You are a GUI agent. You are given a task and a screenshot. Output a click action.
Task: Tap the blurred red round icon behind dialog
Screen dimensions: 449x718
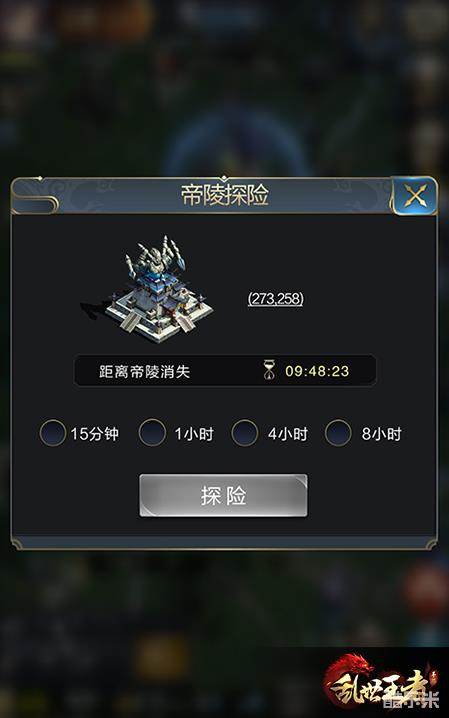click(x=426, y=588)
